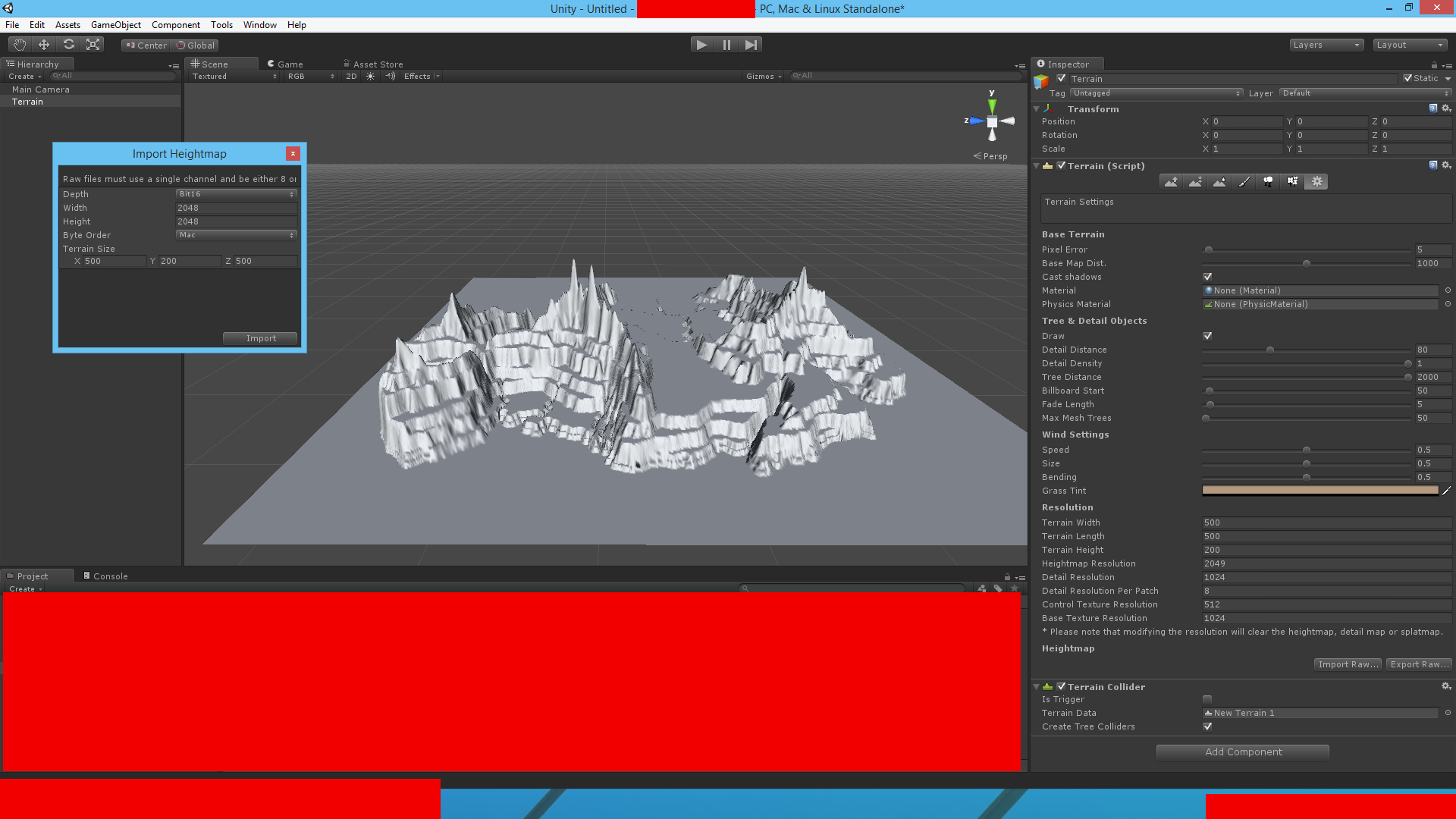The width and height of the screenshot is (1456, 819).
Task: Open Textured draw mode dropdown
Action: tap(234, 77)
